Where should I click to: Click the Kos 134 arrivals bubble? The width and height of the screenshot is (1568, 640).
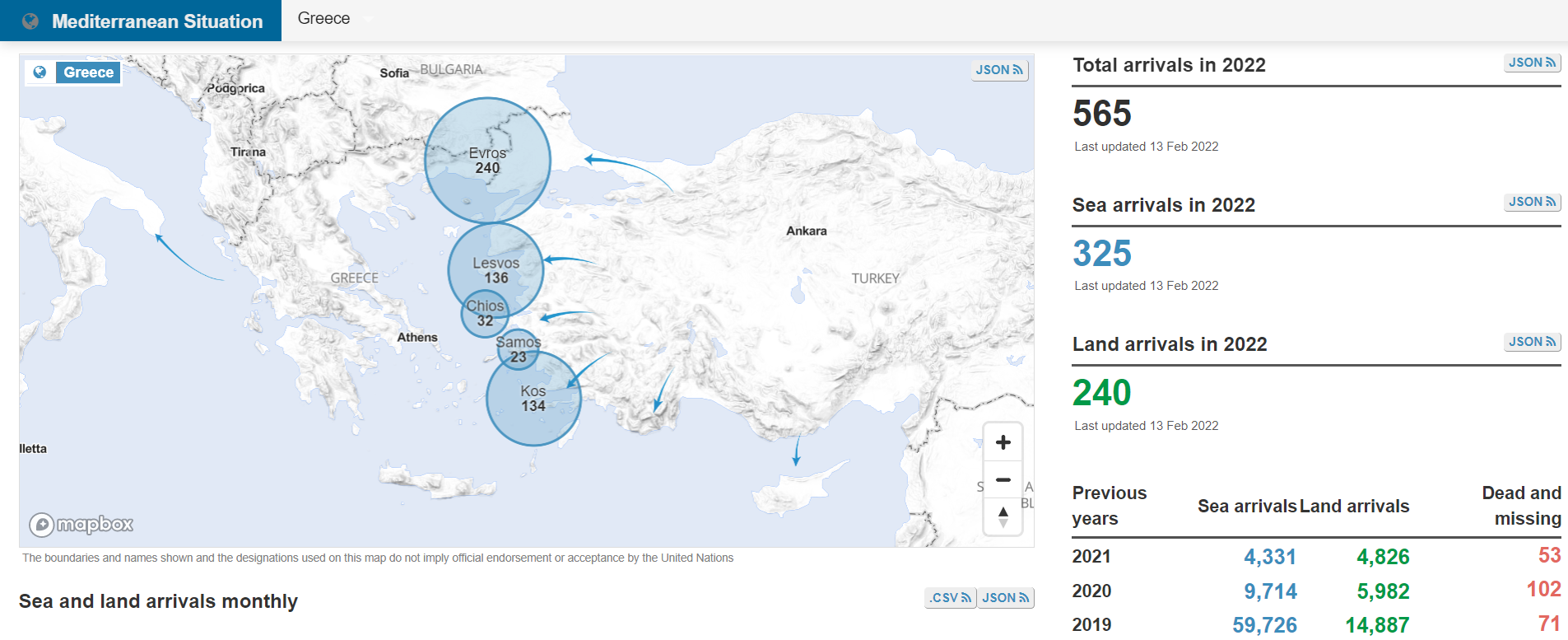(533, 399)
